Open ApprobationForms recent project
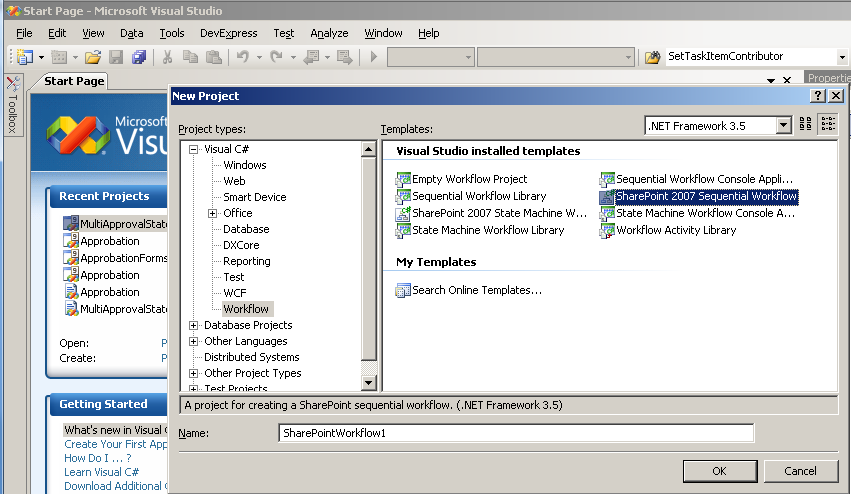Image resolution: width=851 pixels, height=494 pixels. tap(115, 258)
